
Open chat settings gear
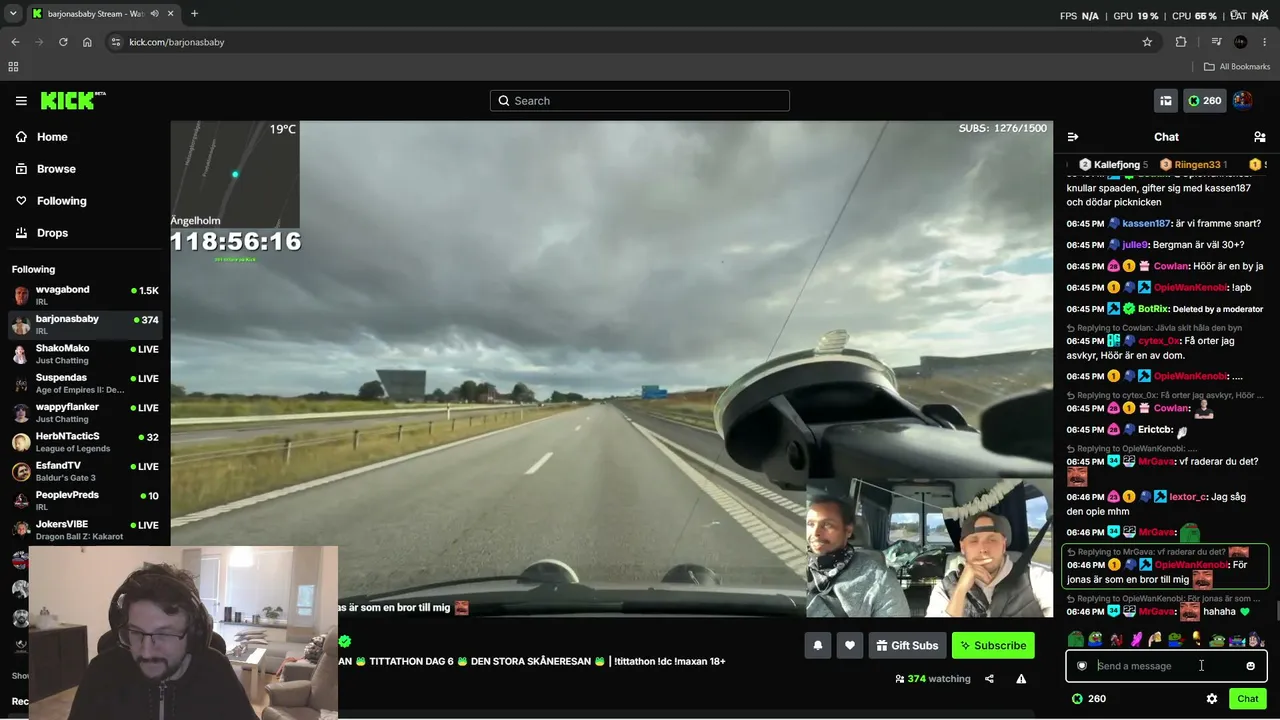(x=1212, y=699)
